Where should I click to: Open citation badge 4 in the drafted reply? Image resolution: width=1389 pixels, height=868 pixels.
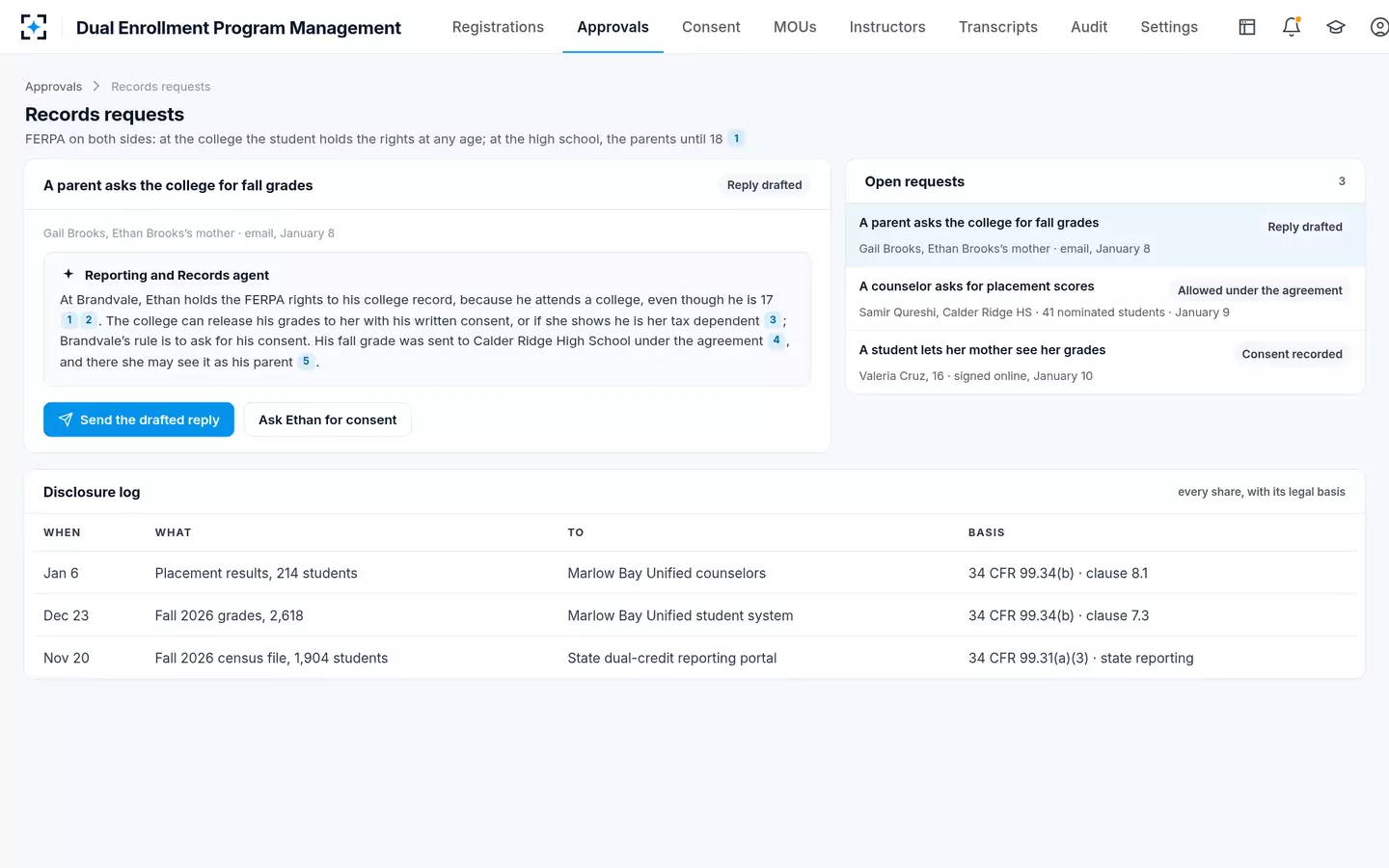pyautogui.click(x=776, y=340)
